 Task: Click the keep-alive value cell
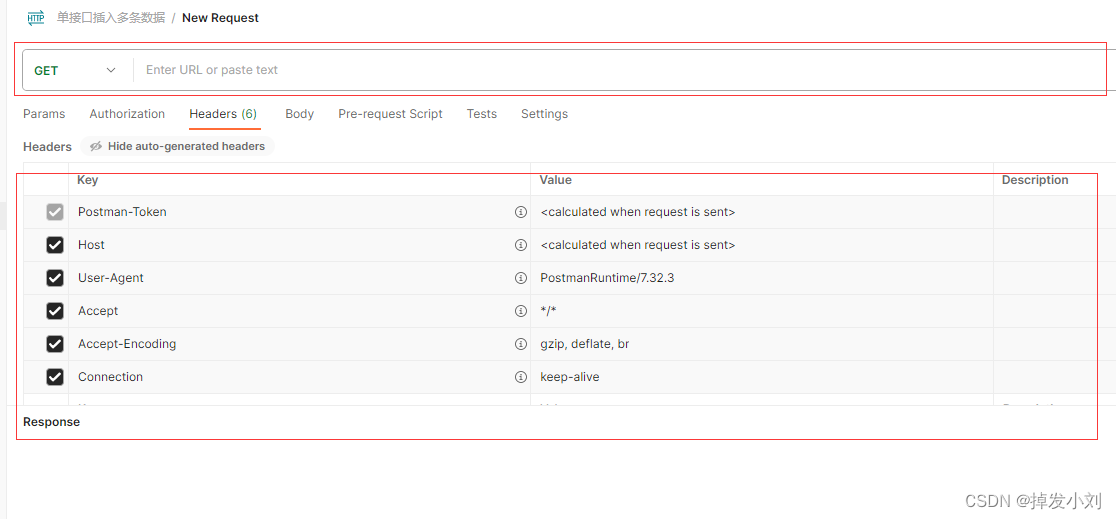[x=762, y=377]
